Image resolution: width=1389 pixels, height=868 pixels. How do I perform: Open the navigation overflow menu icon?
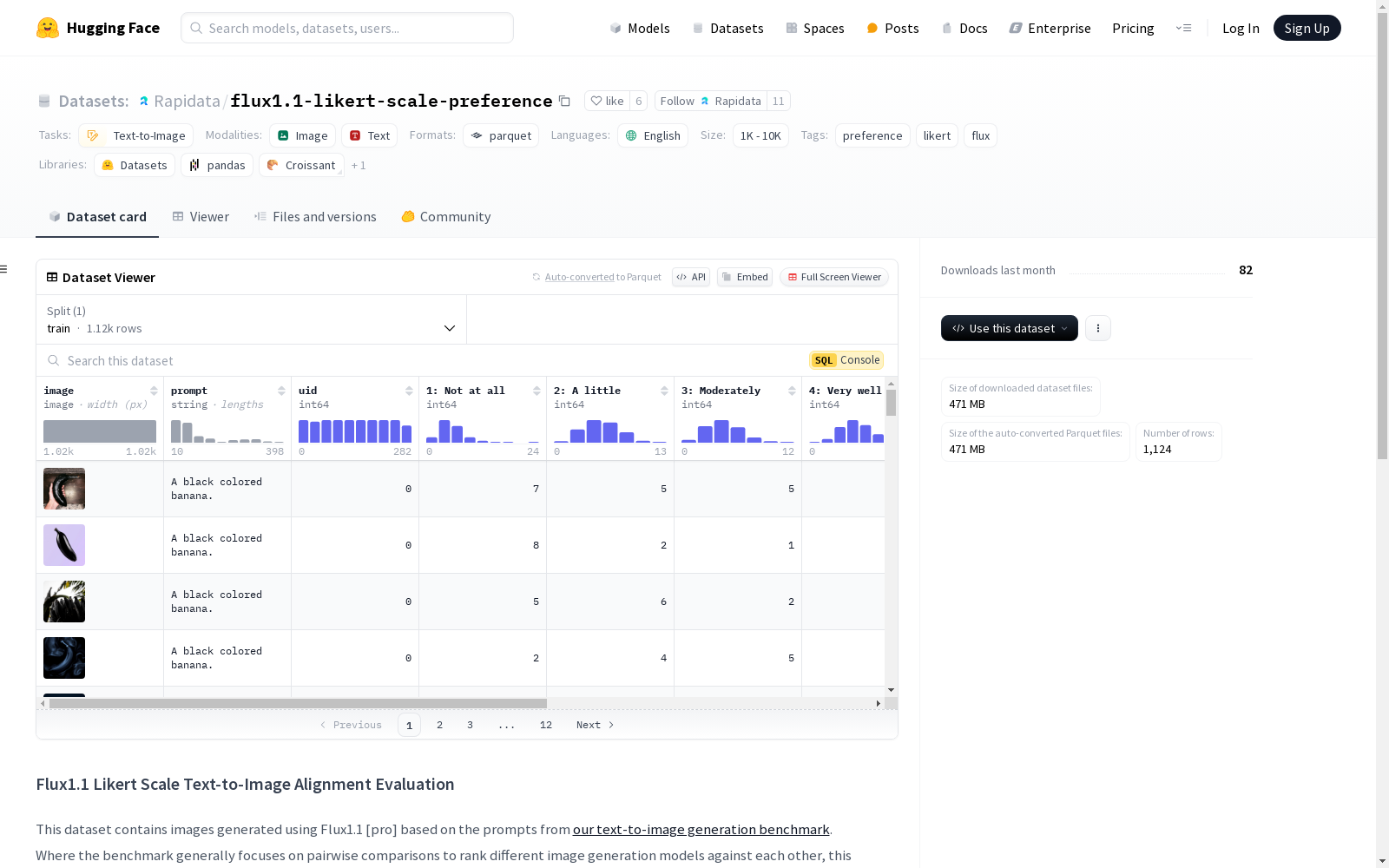[1183, 28]
